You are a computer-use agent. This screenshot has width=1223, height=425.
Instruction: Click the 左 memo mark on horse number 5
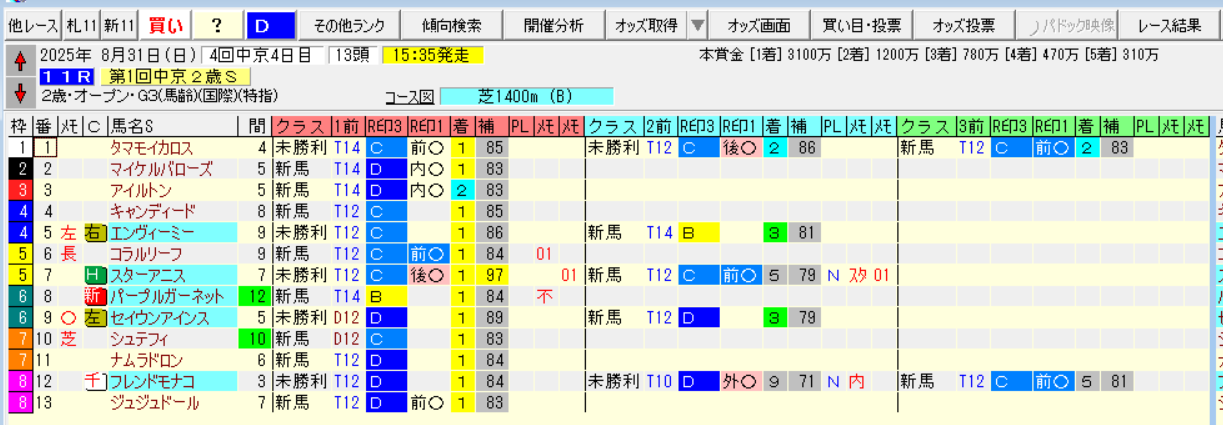click(x=68, y=233)
